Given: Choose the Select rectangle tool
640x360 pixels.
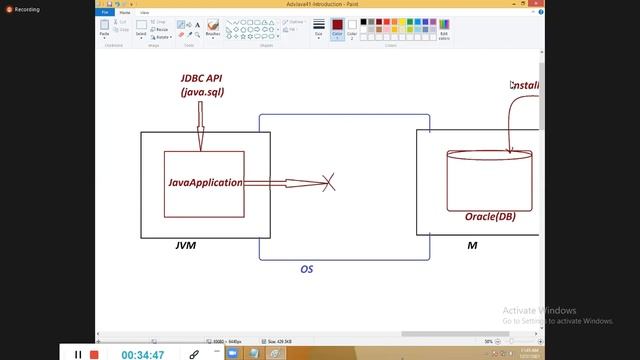Looking at the screenshot, I should (141, 25).
